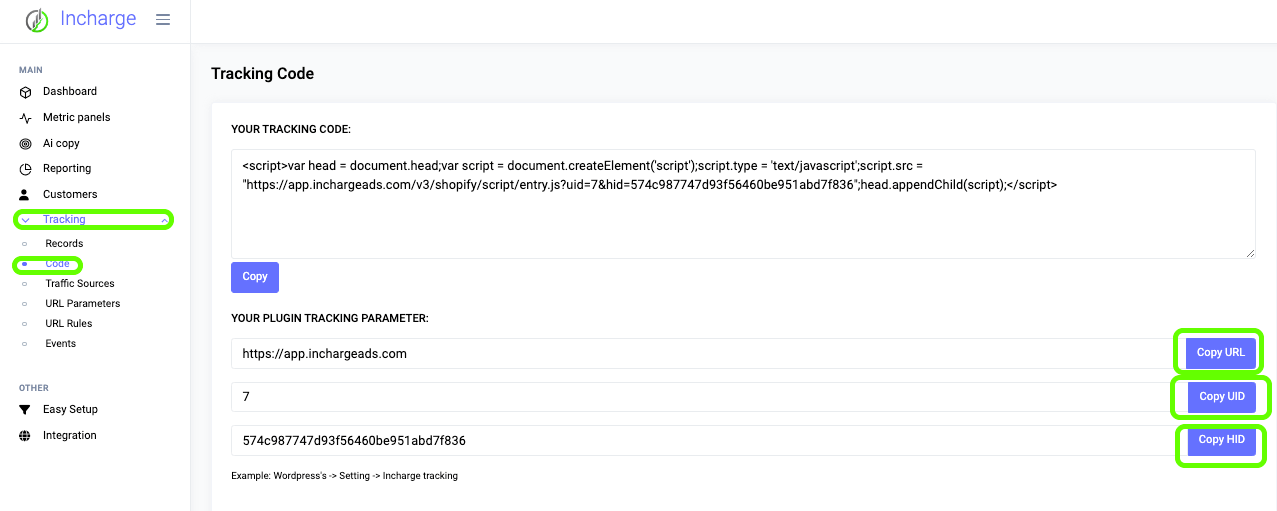The width and height of the screenshot is (1277, 511).
Task: Click the Wordpress example hint text
Action: (x=344, y=476)
